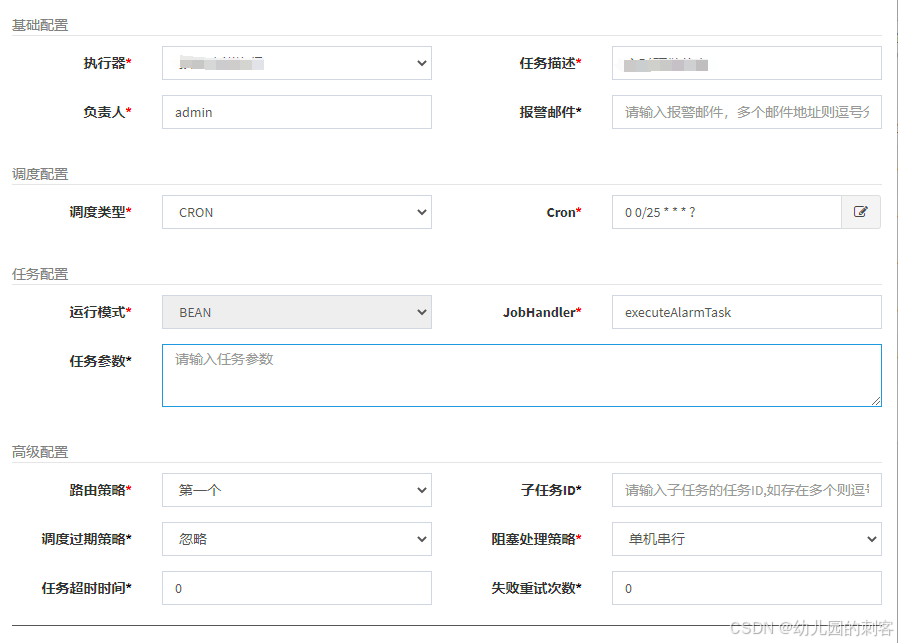The width and height of the screenshot is (898, 643).
Task: Click the 任务参数 text area
Action: coord(522,376)
